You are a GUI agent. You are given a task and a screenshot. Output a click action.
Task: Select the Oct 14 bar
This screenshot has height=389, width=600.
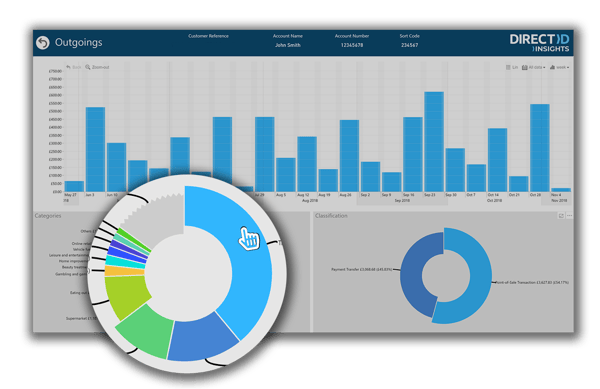point(497,160)
